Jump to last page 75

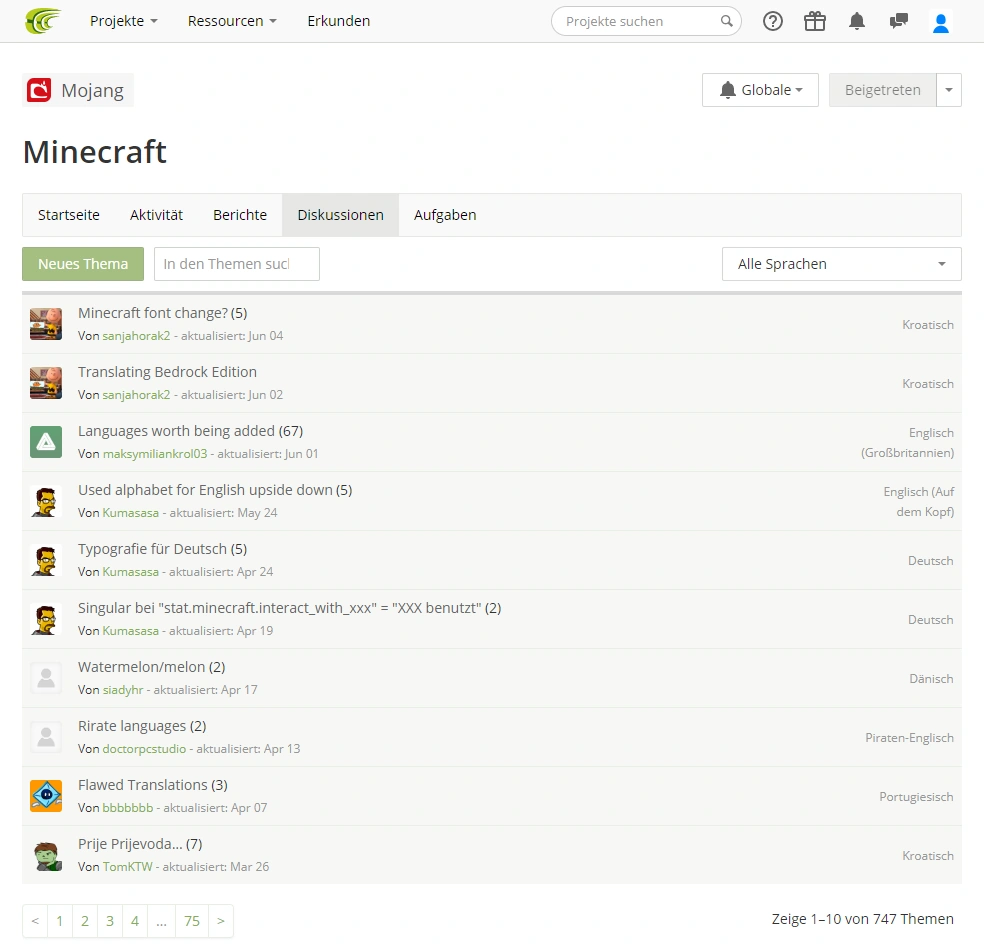tap(191, 921)
